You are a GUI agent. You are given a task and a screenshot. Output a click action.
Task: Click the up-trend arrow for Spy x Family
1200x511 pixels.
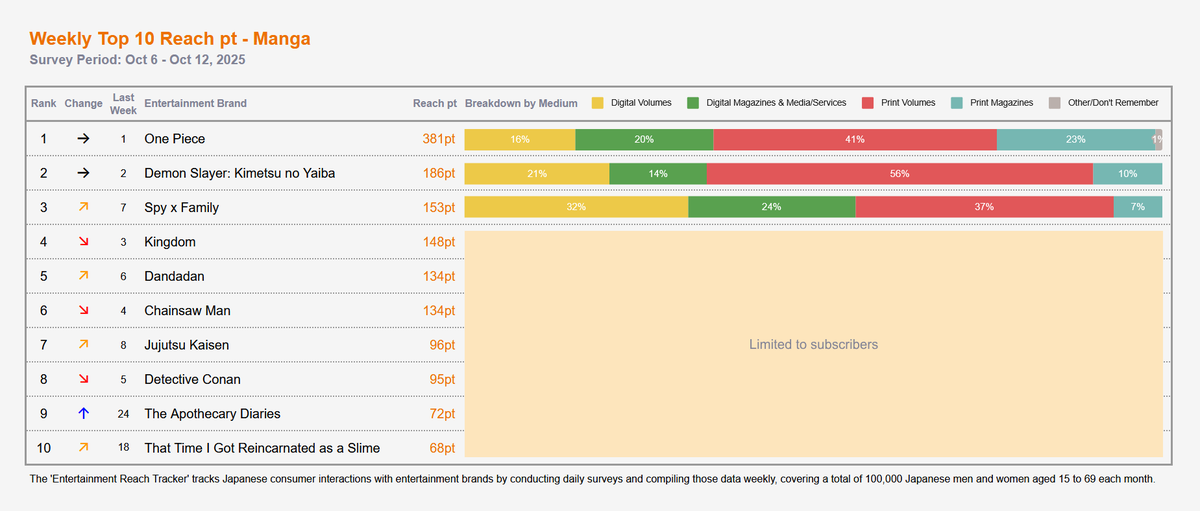(x=83, y=207)
